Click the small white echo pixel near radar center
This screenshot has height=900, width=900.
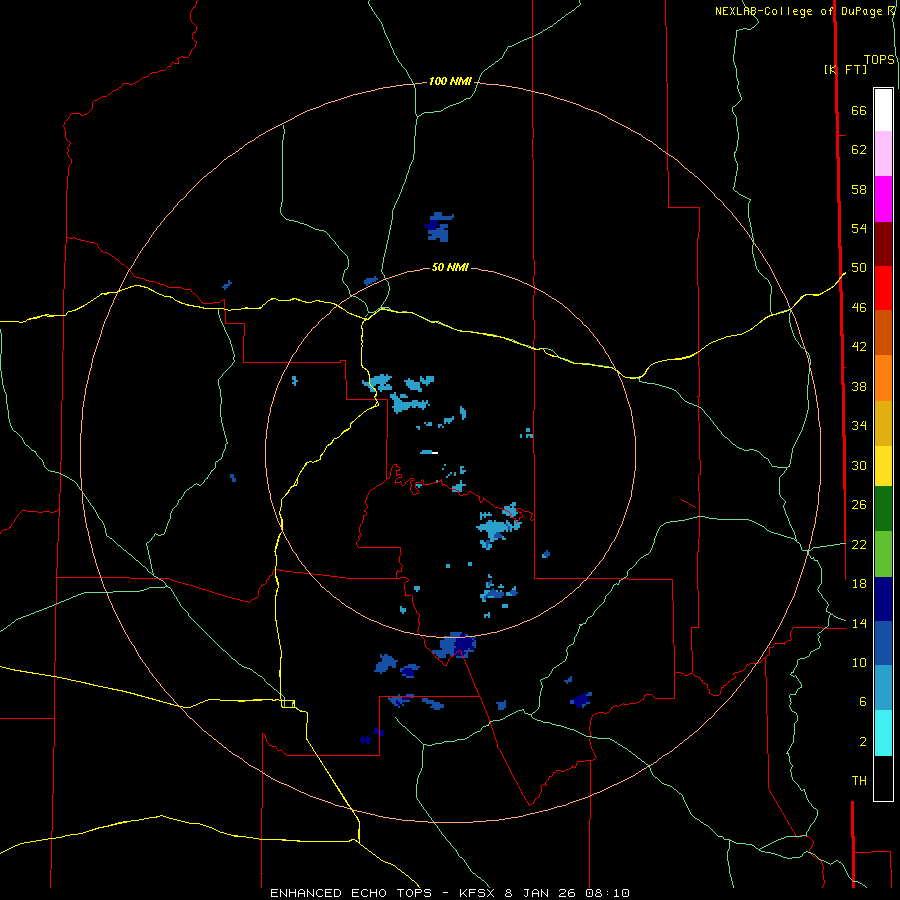point(435,453)
